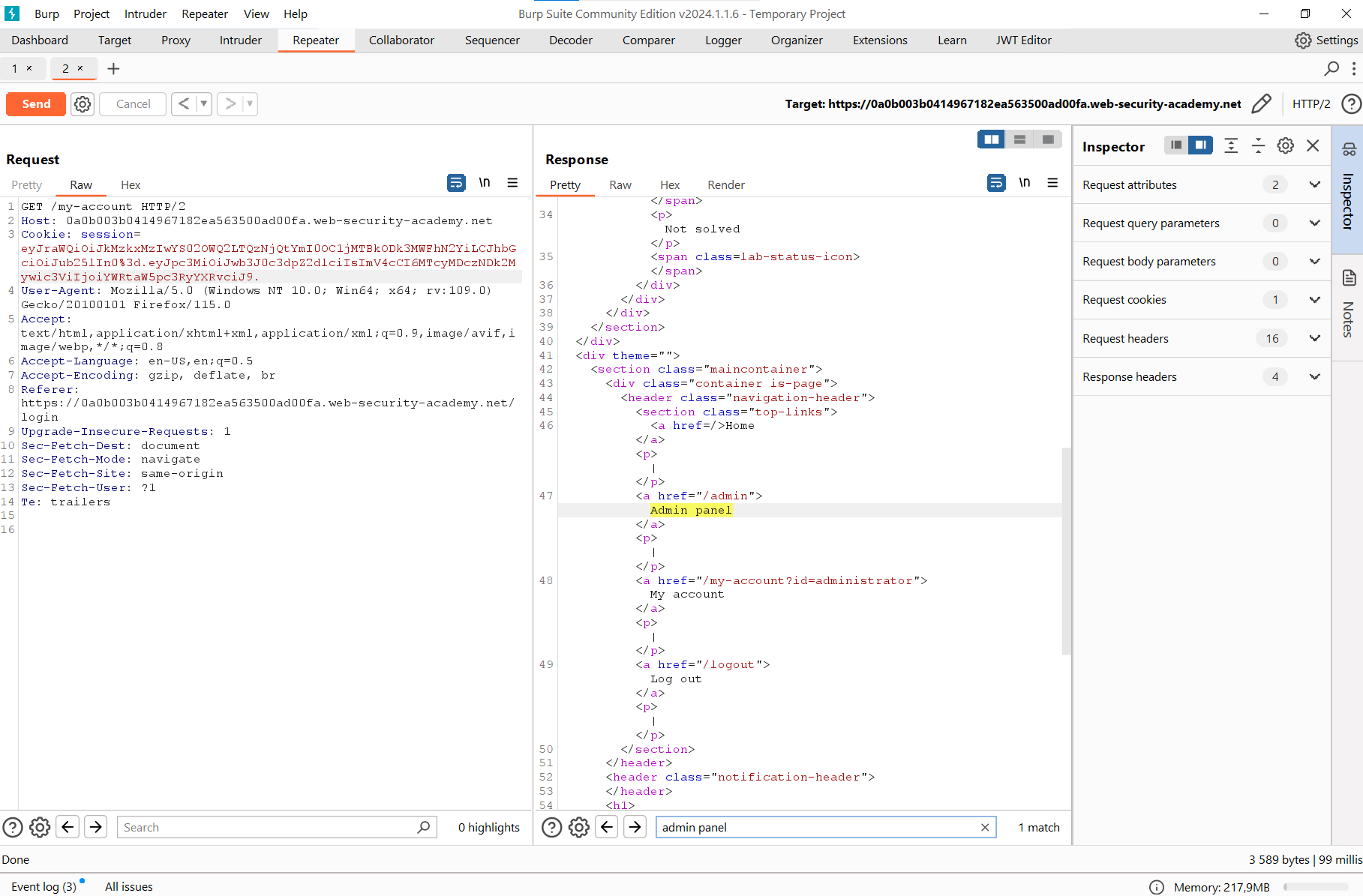Open Repeater tab options kebab menu
This screenshot has width=1363, height=896.
click(x=1354, y=69)
